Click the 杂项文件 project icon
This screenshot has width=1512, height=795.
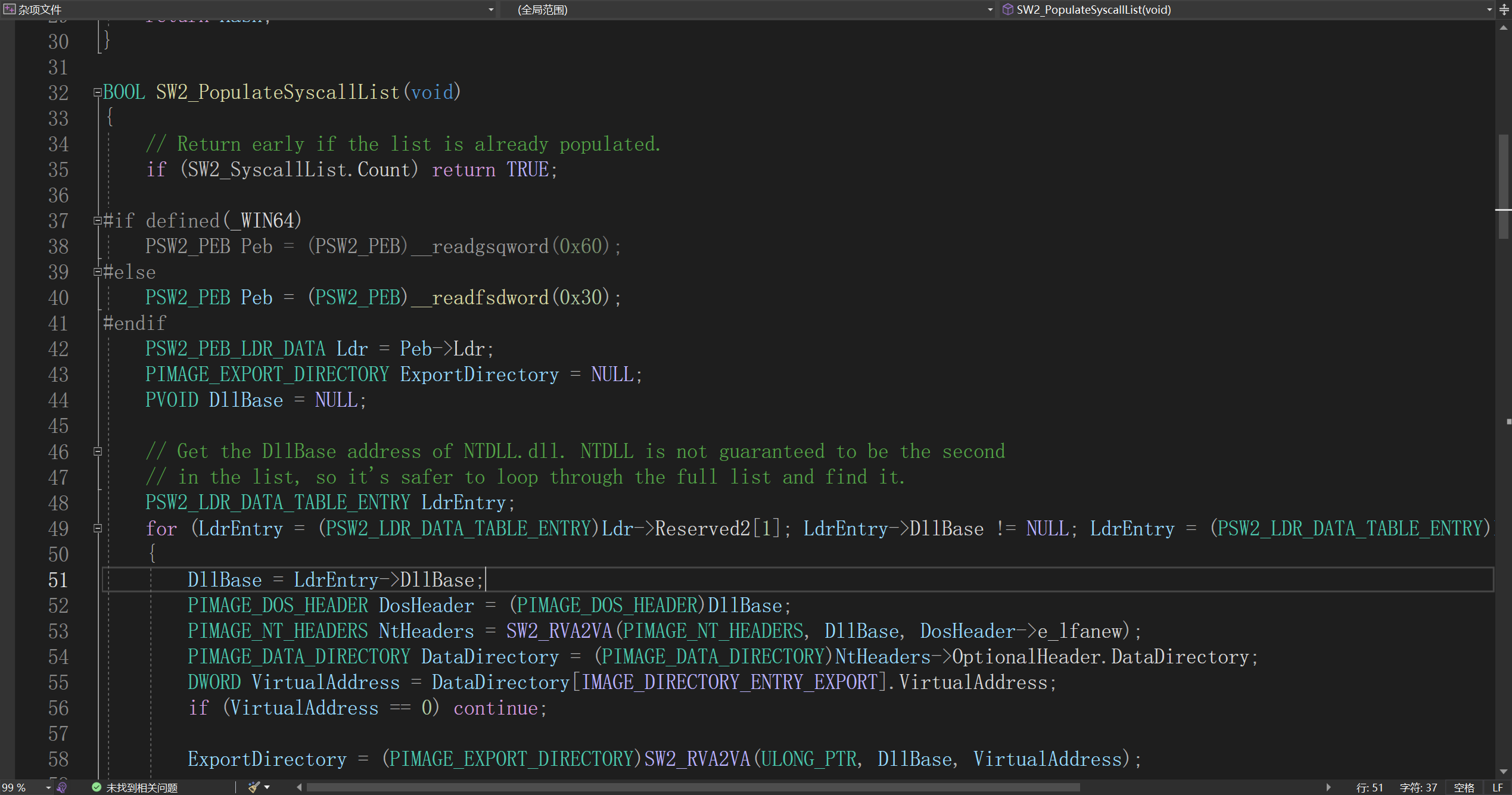click(9, 9)
